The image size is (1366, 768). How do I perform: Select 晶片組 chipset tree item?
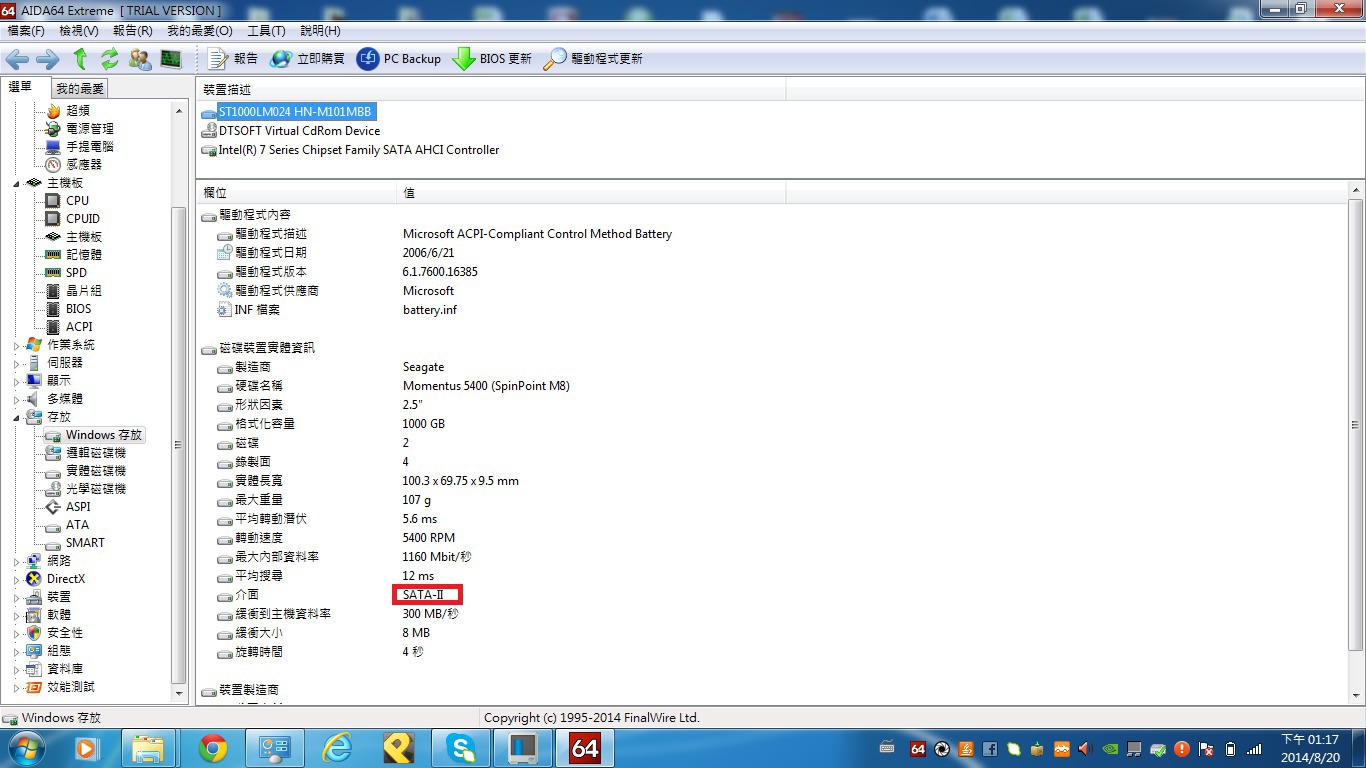(x=84, y=291)
